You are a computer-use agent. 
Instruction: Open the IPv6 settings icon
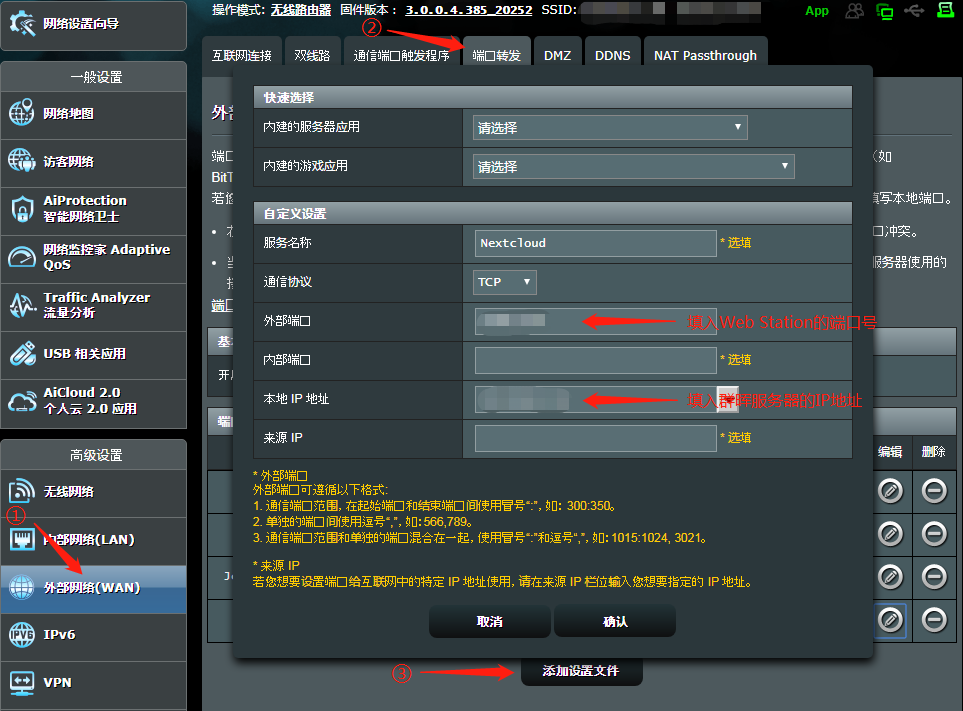(21, 634)
